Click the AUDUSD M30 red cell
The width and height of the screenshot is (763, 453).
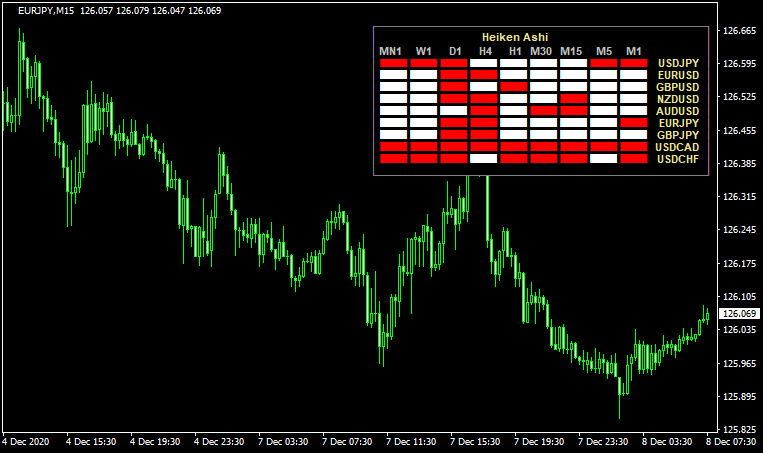point(544,111)
